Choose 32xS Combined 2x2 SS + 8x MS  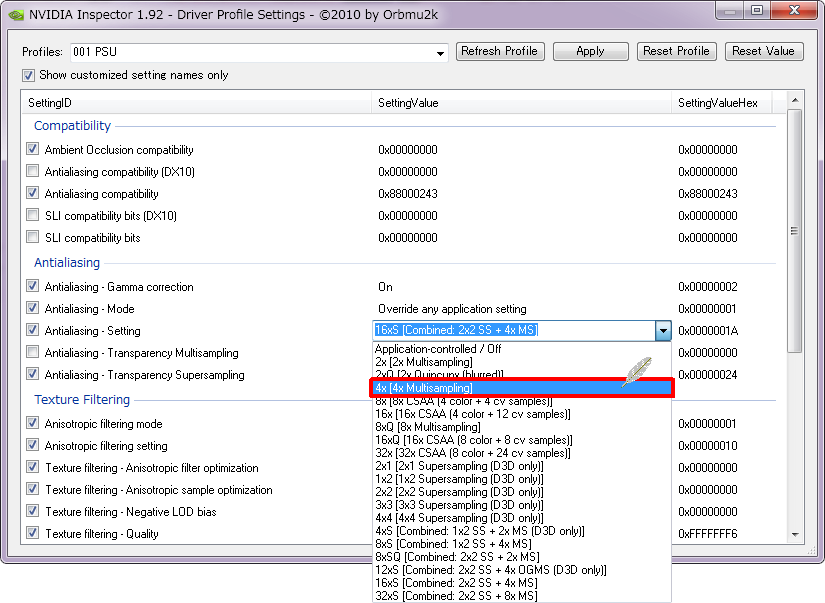pyautogui.click(x=521, y=596)
